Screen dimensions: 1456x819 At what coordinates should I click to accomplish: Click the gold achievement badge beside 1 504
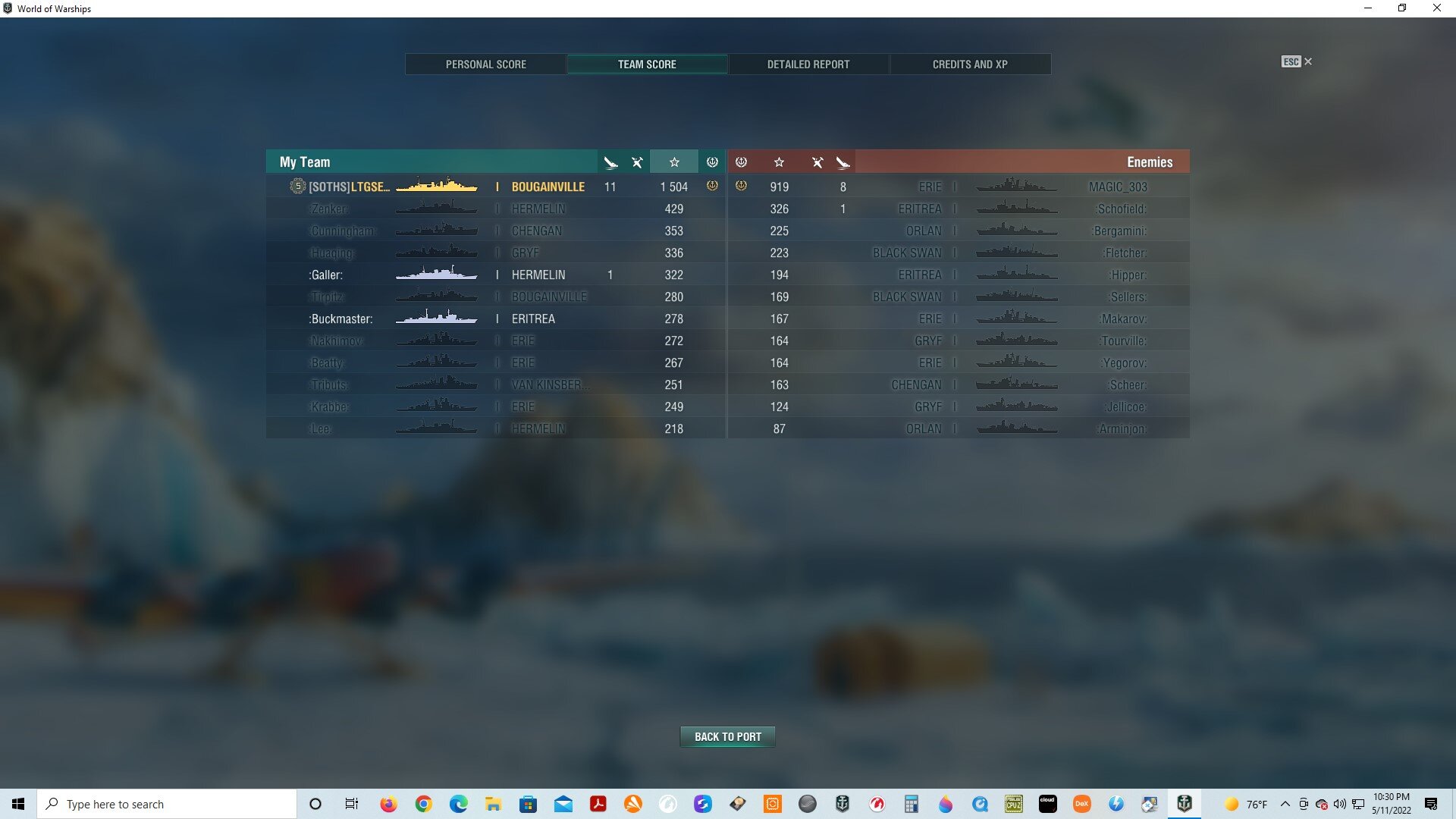[712, 186]
